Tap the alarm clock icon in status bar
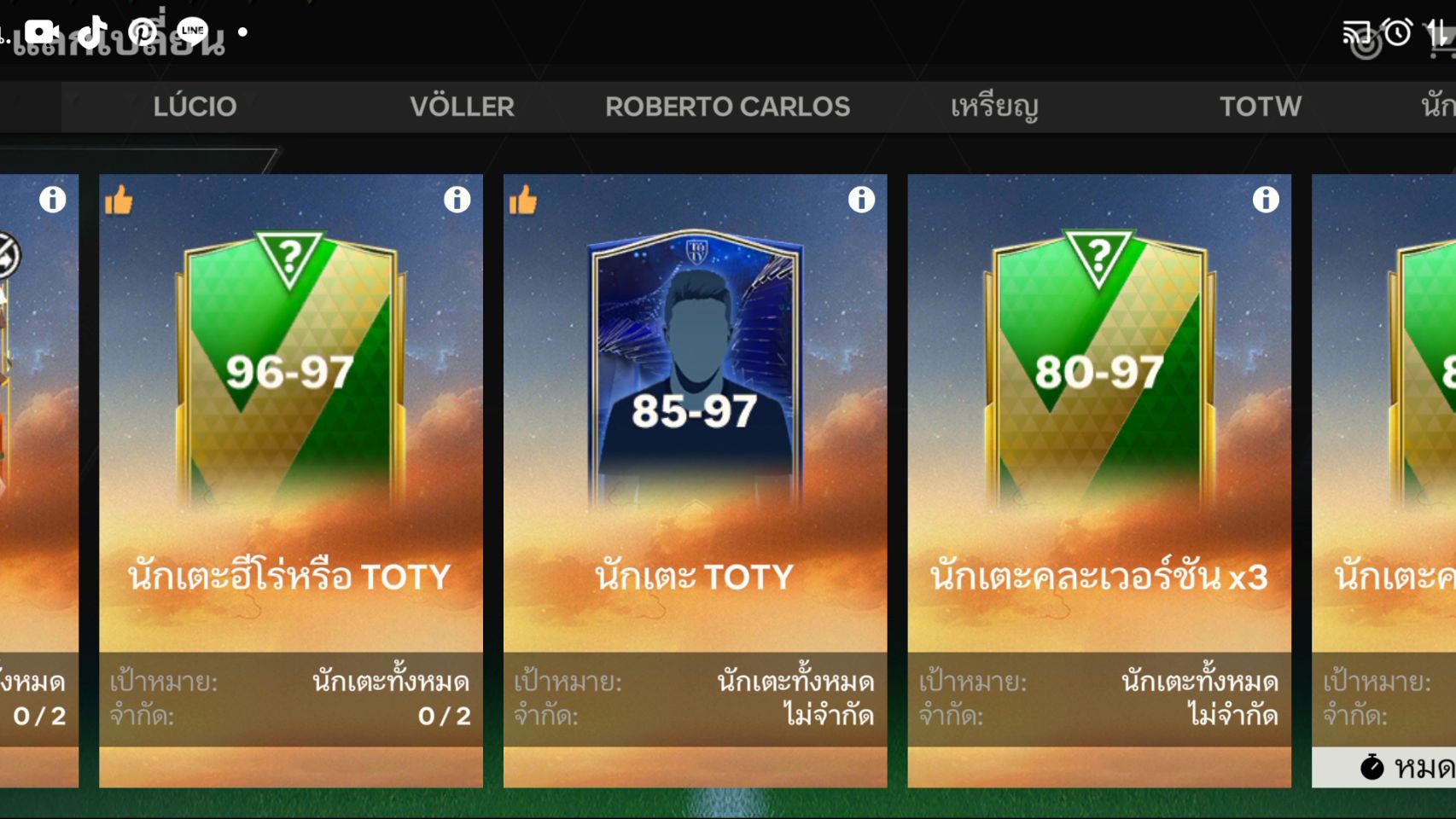Image resolution: width=1456 pixels, height=819 pixels. pyautogui.click(x=1398, y=33)
